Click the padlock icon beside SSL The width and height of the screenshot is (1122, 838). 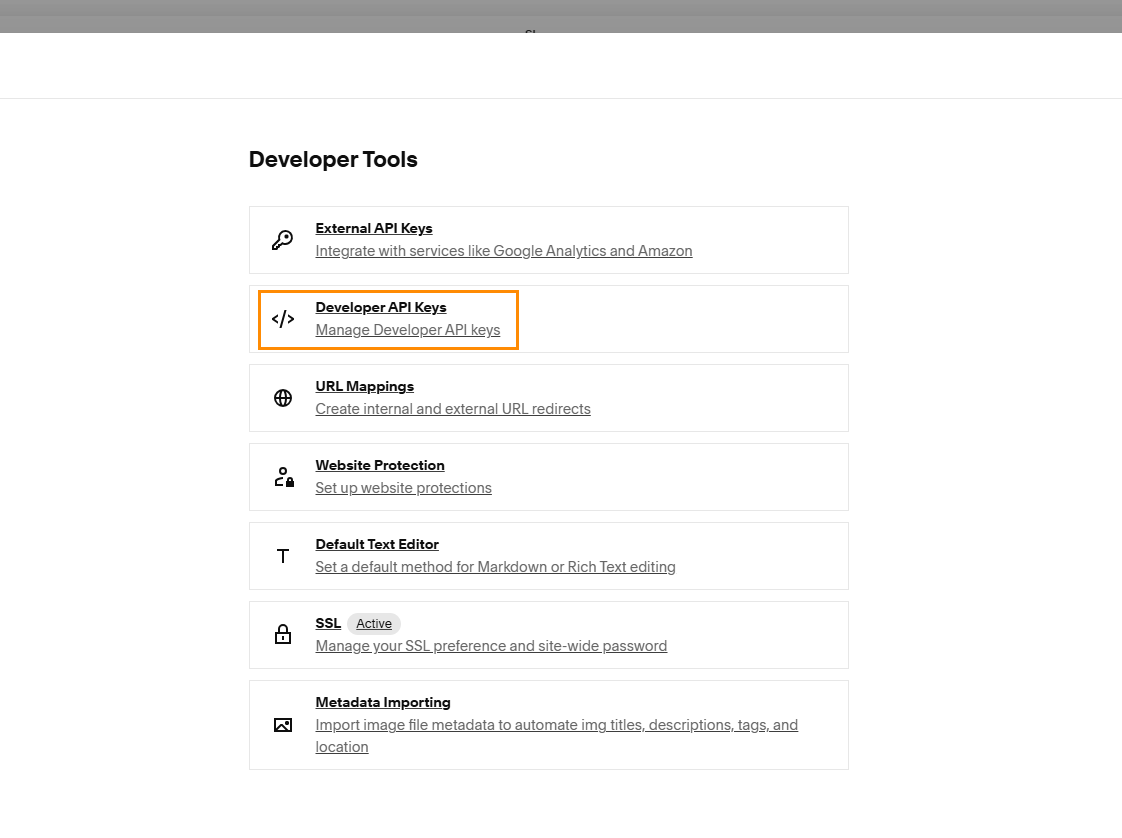pyautogui.click(x=283, y=635)
